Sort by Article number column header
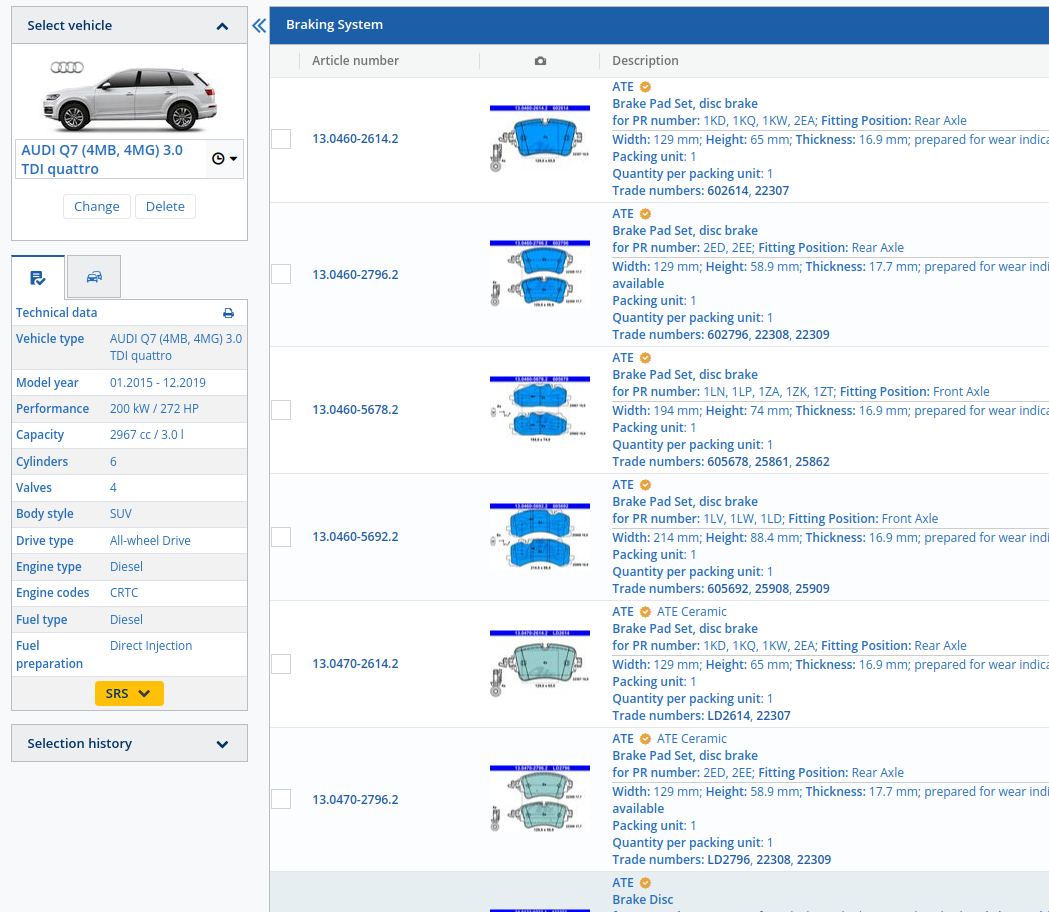 pyautogui.click(x=355, y=61)
